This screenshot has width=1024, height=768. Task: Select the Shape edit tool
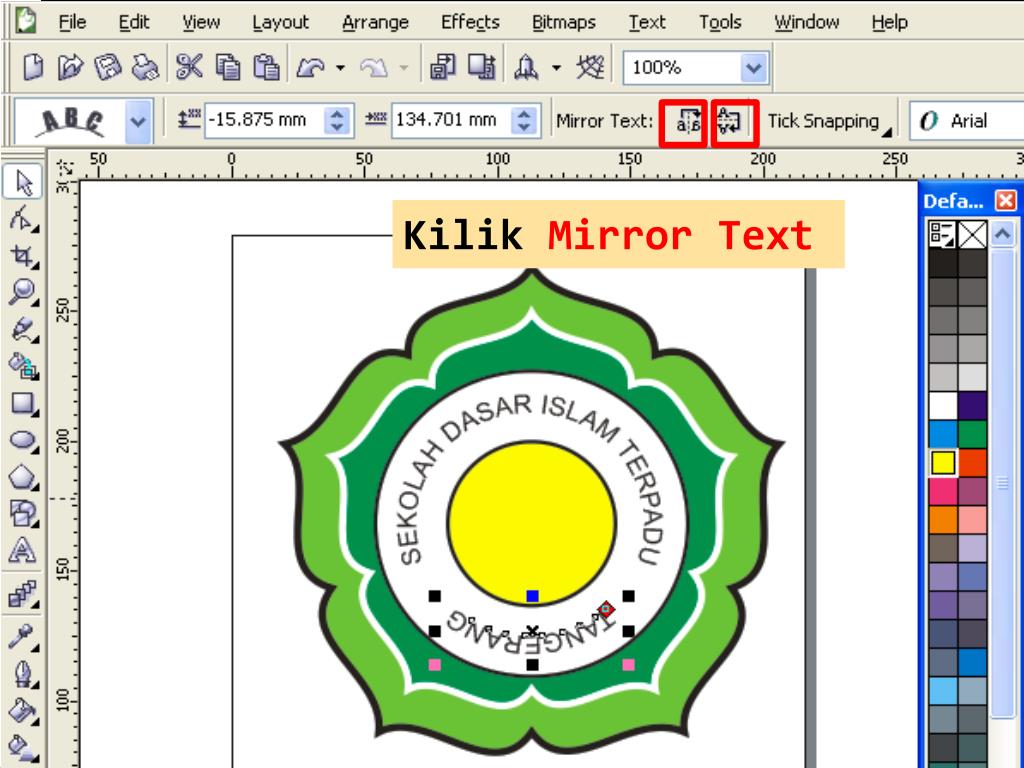pyautogui.click(x=23, y=219)
